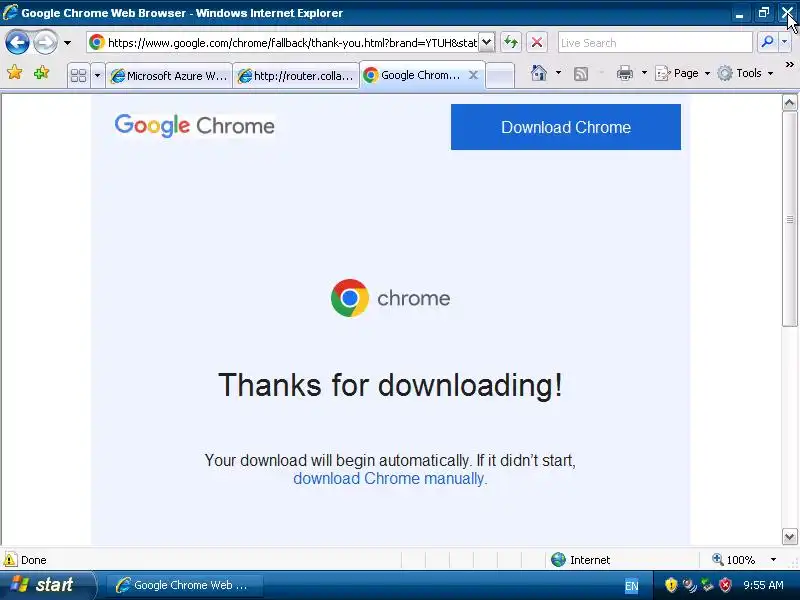Click the Internet zone globe icon

point(558,560)
